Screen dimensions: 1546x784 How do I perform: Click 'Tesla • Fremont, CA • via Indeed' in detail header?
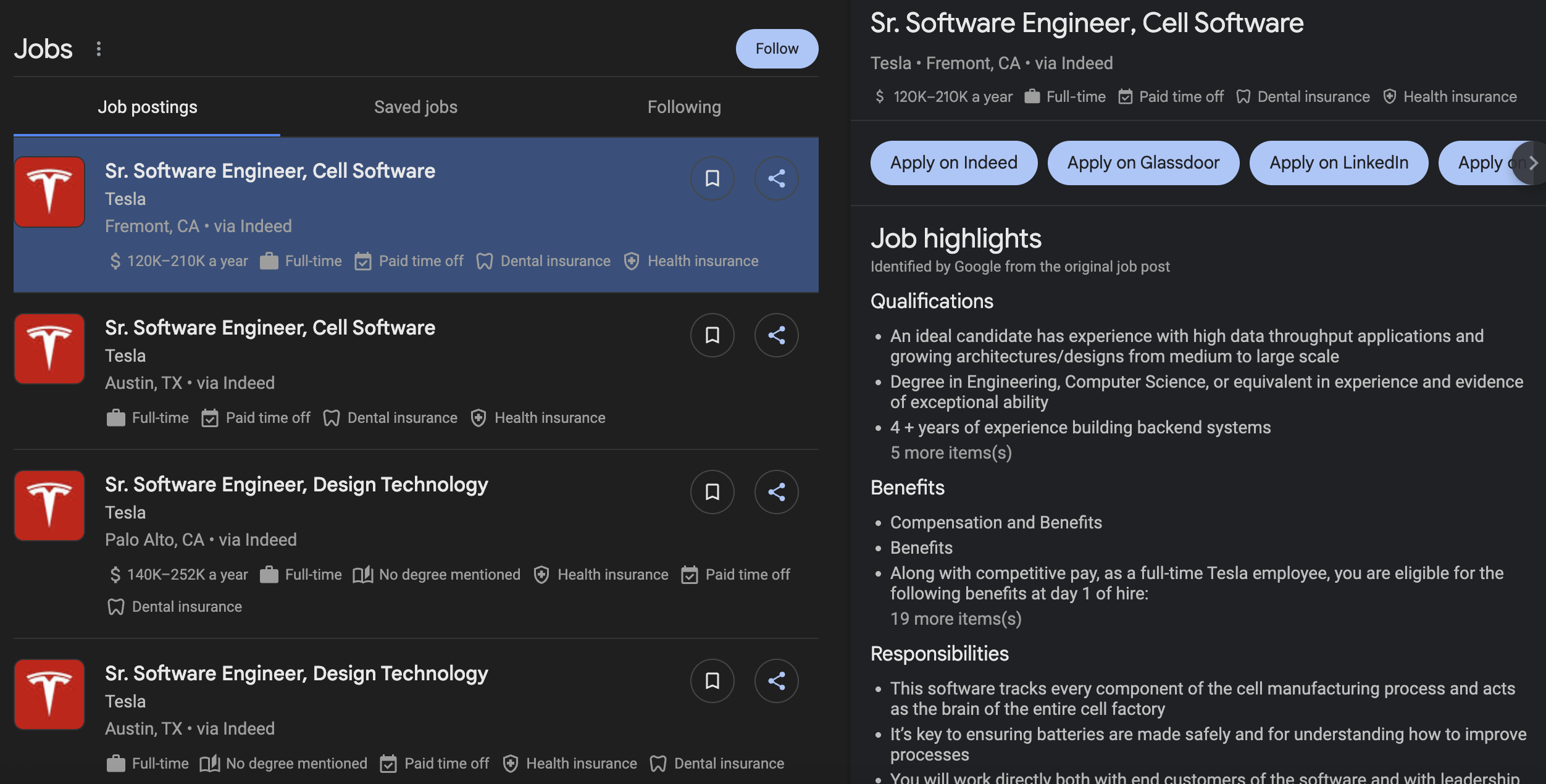(x=992, y=63)
